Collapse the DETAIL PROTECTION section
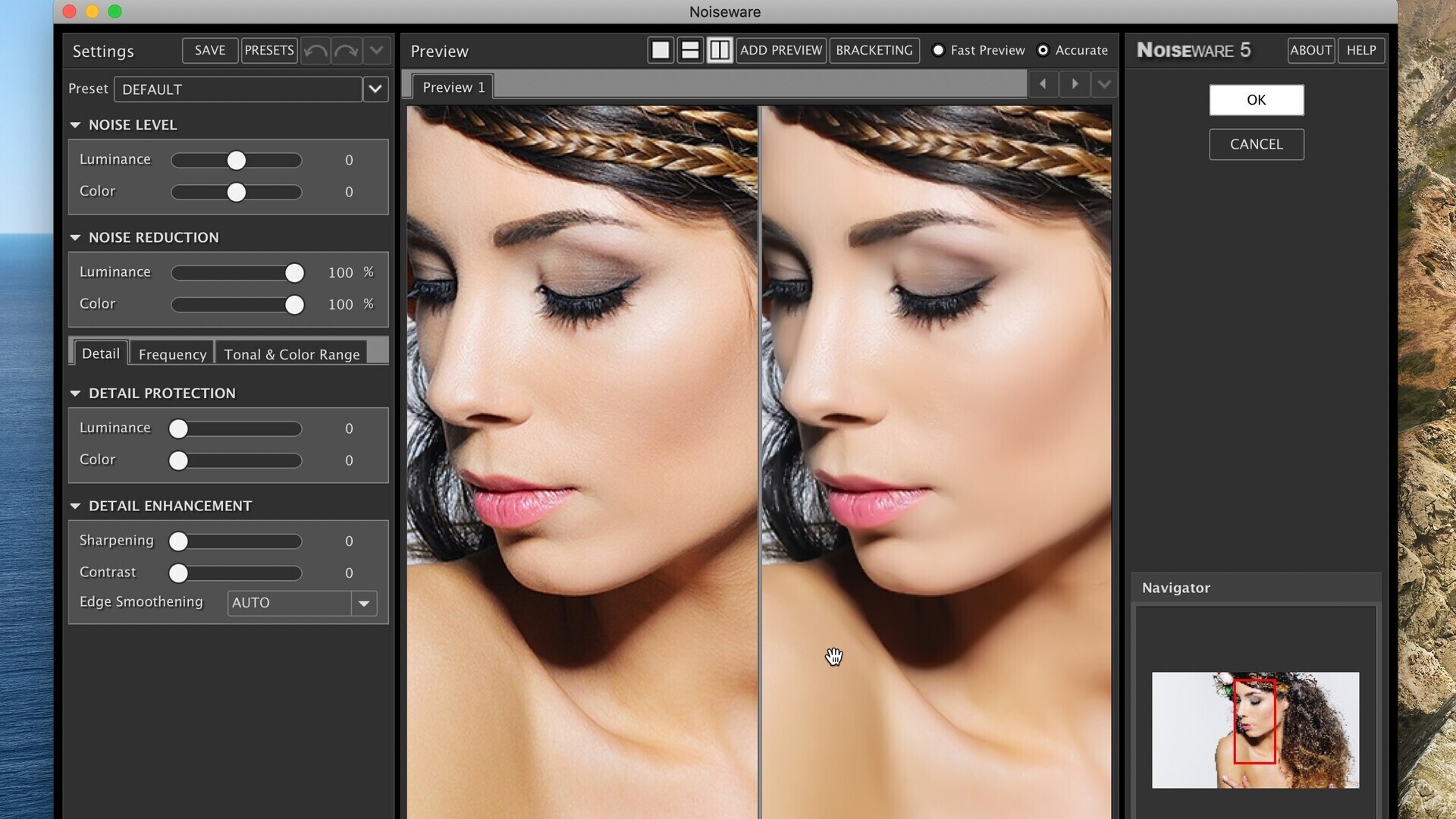 coord(75,394)
